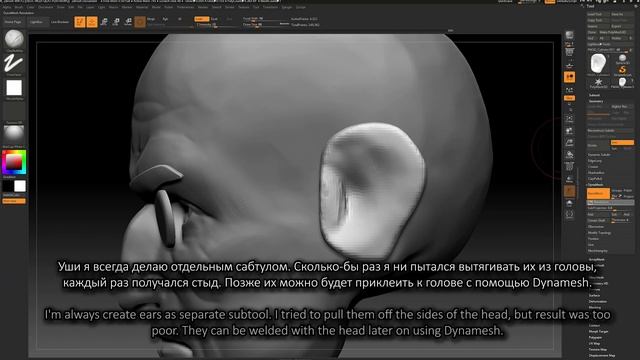This screenshot has width=640, height=360.
Task: Toggle Smt button next to Divide
Action: (622, 142)
